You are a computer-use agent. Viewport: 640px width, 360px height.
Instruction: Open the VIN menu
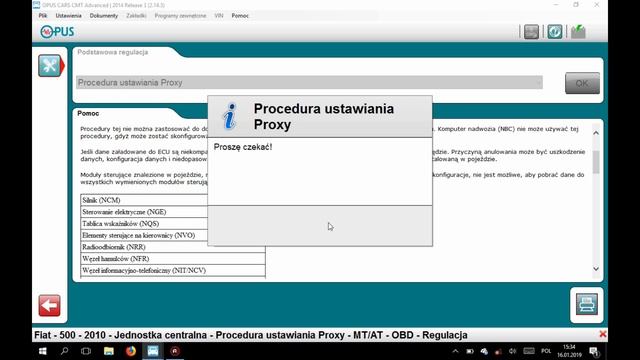(219, 16)
